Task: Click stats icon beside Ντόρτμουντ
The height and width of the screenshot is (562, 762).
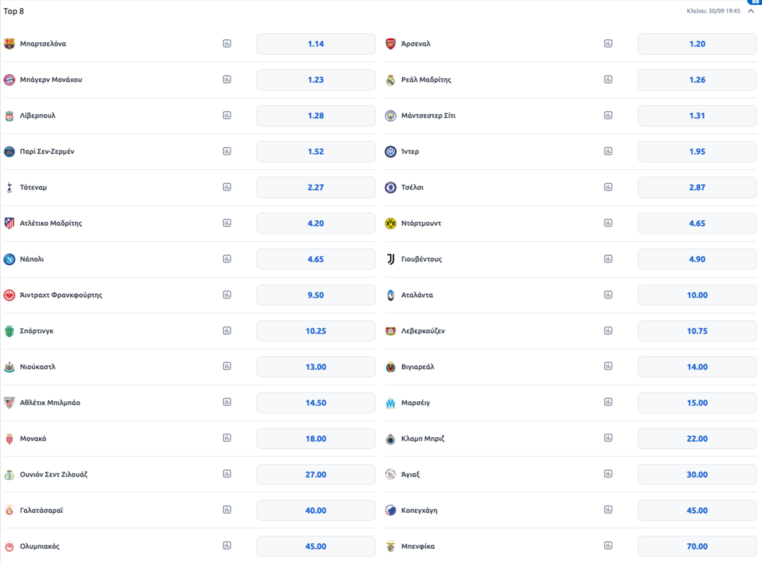Action: tap(608, 223)
